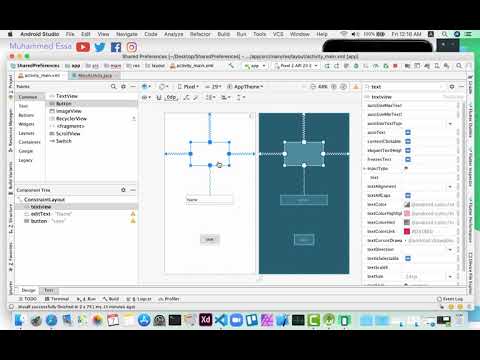Toggle the textAllCaps checkbox

pos(408,195)
